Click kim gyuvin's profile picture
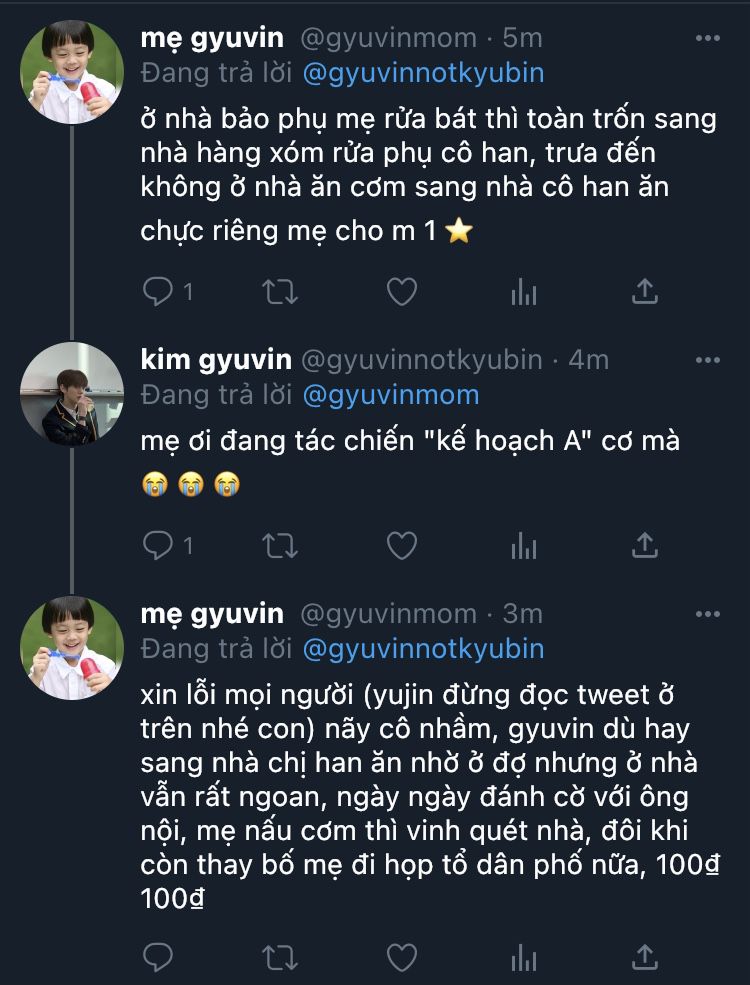Screen dimensions: 750x985 [72, 394]
